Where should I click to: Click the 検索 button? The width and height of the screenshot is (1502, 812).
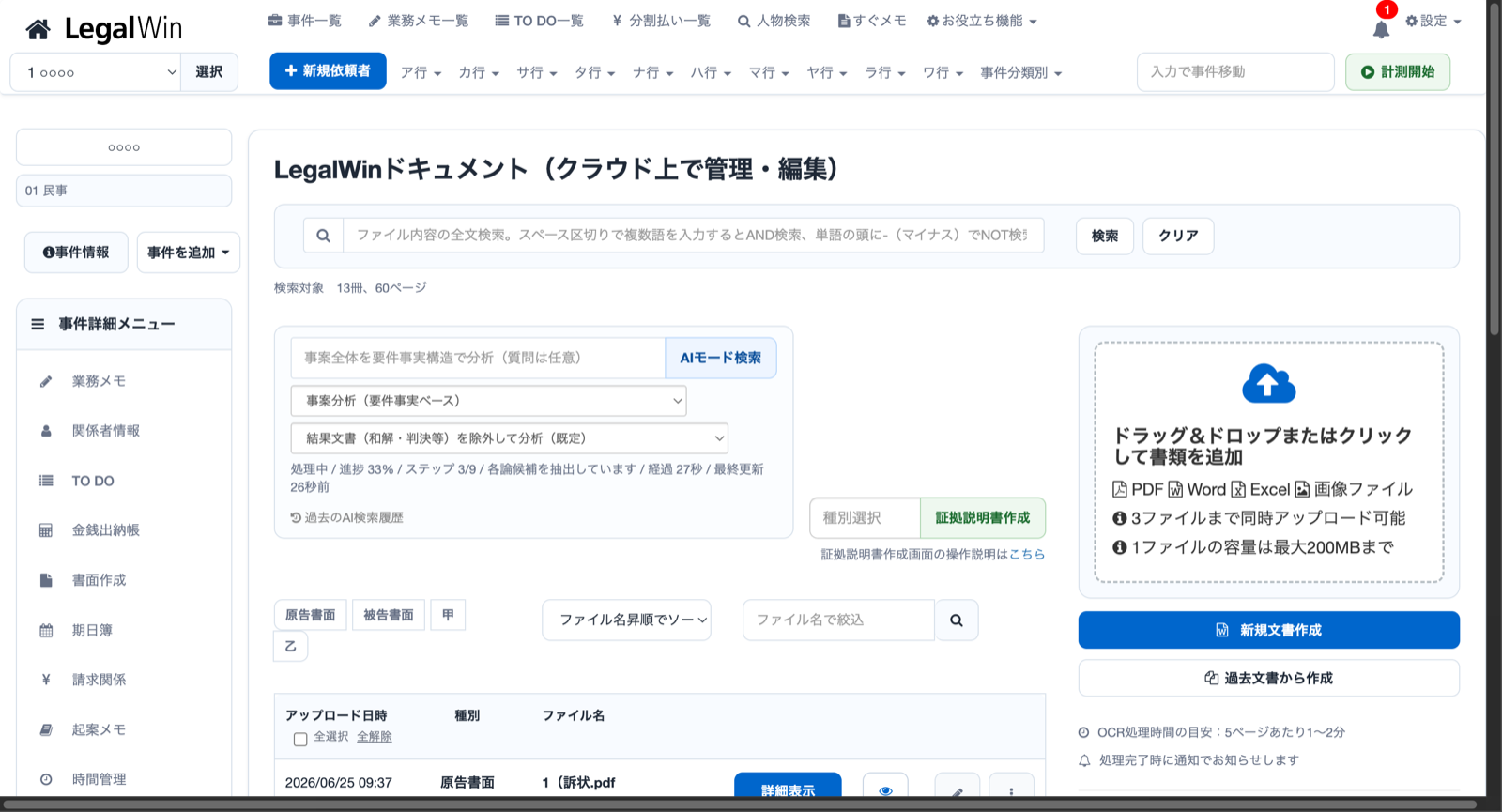(1105, 236)
